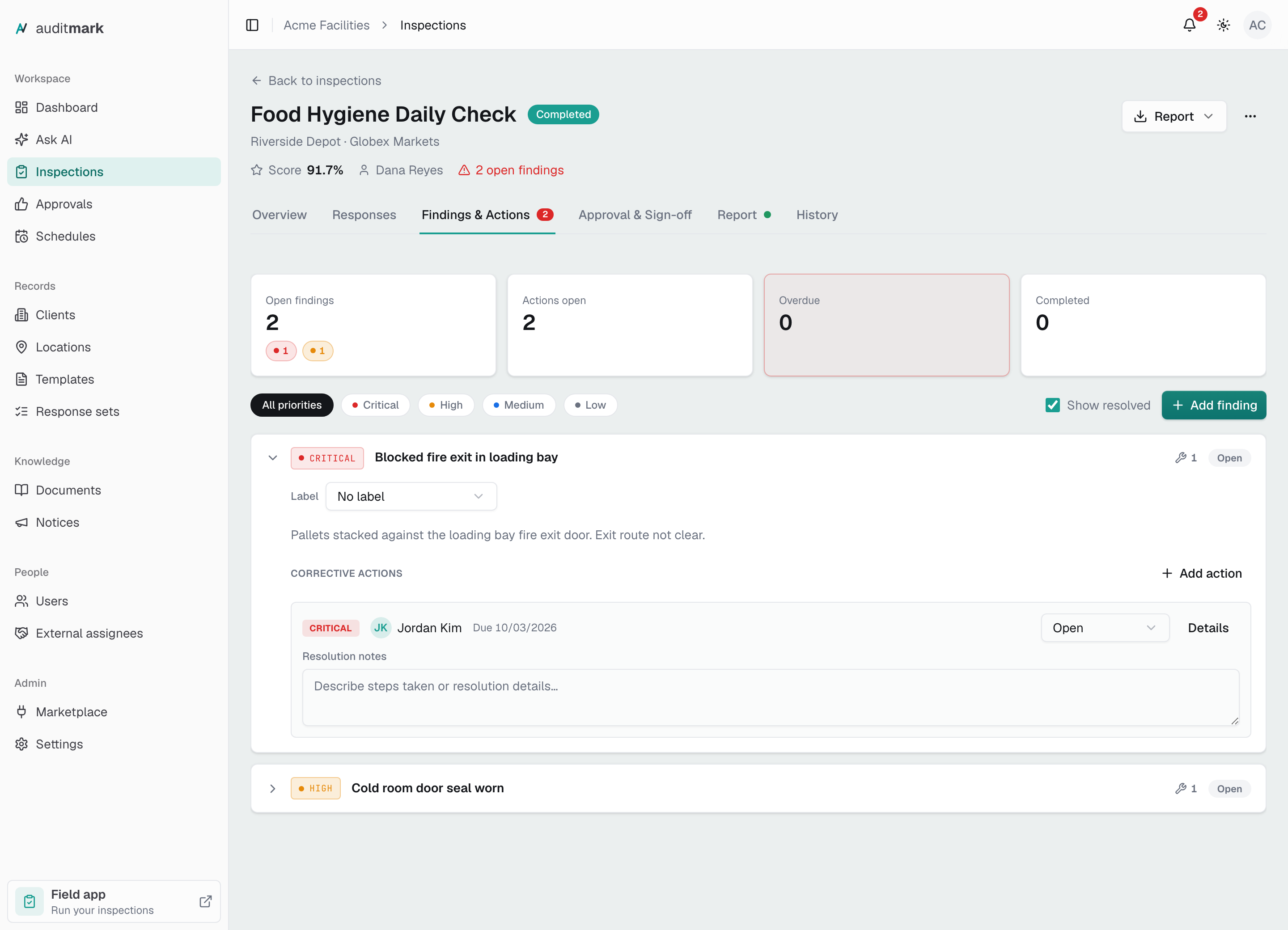Launch Field app external link
The image size is (1288, 930).
click(x=114, y=901)
